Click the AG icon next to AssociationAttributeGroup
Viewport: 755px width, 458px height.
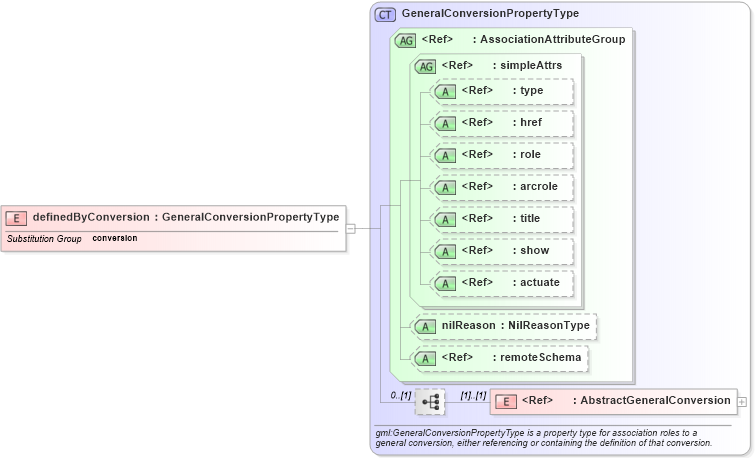pos(405,40)
